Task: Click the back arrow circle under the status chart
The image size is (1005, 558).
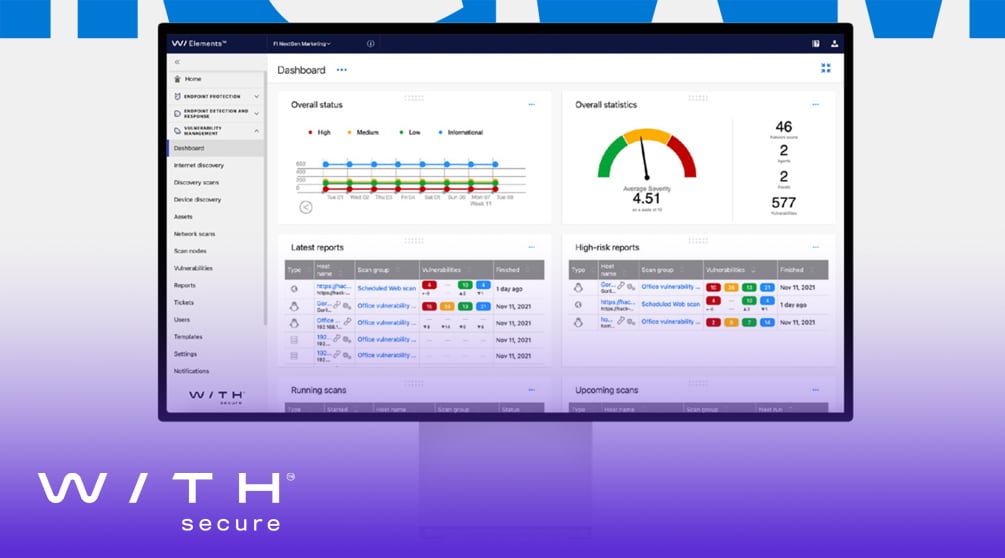Action: tap(306, 207)
